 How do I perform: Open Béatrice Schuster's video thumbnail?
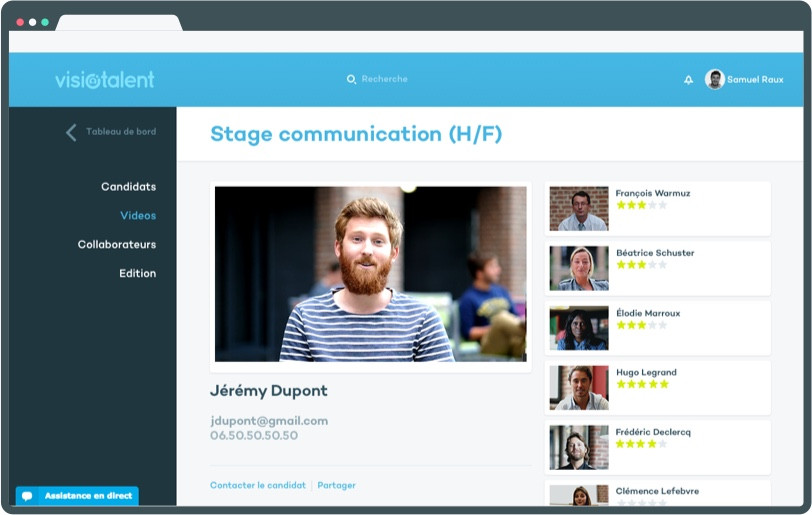click(x=579, y=268)
